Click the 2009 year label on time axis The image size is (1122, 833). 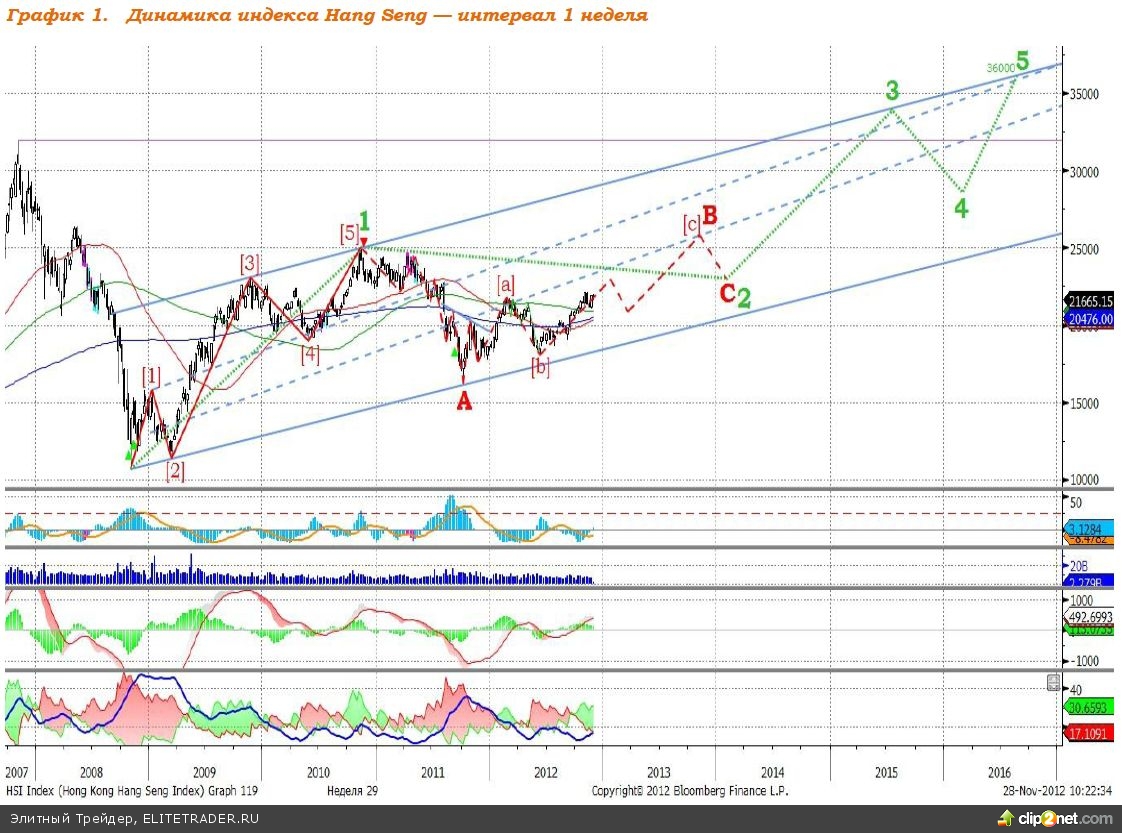click(x=204, y=772)
